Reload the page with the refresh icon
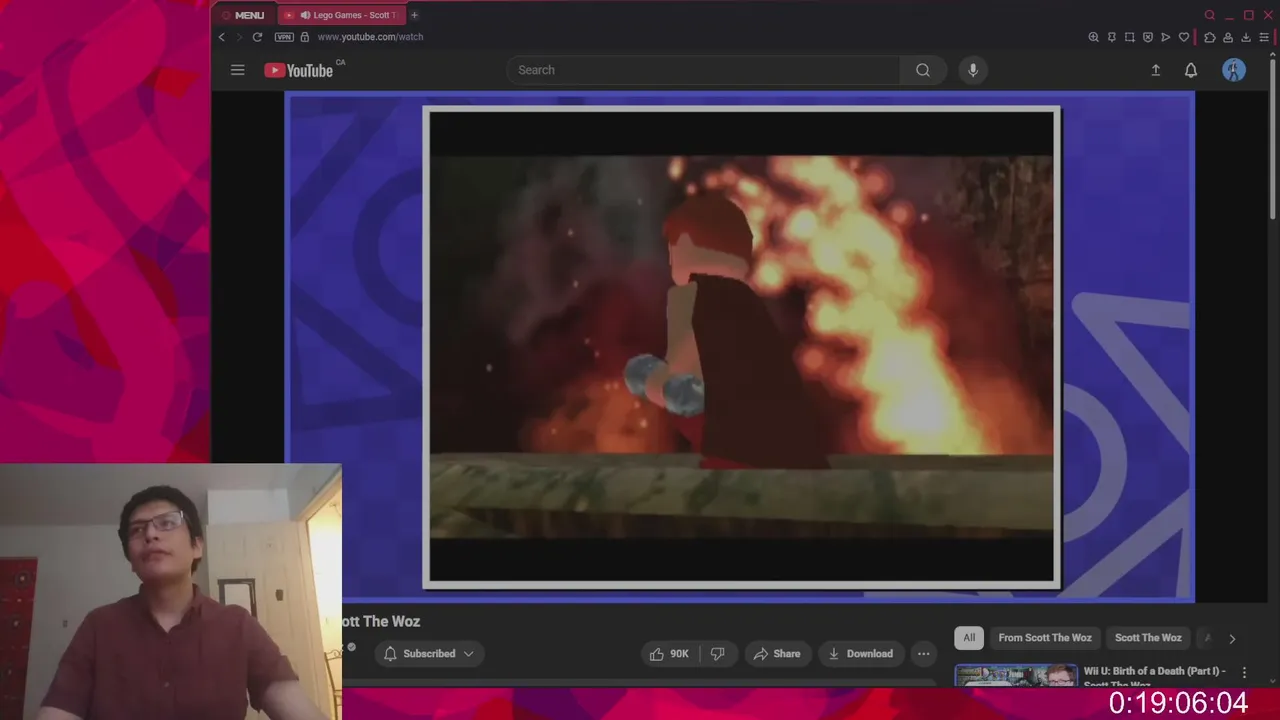 (x=257, y=37)
